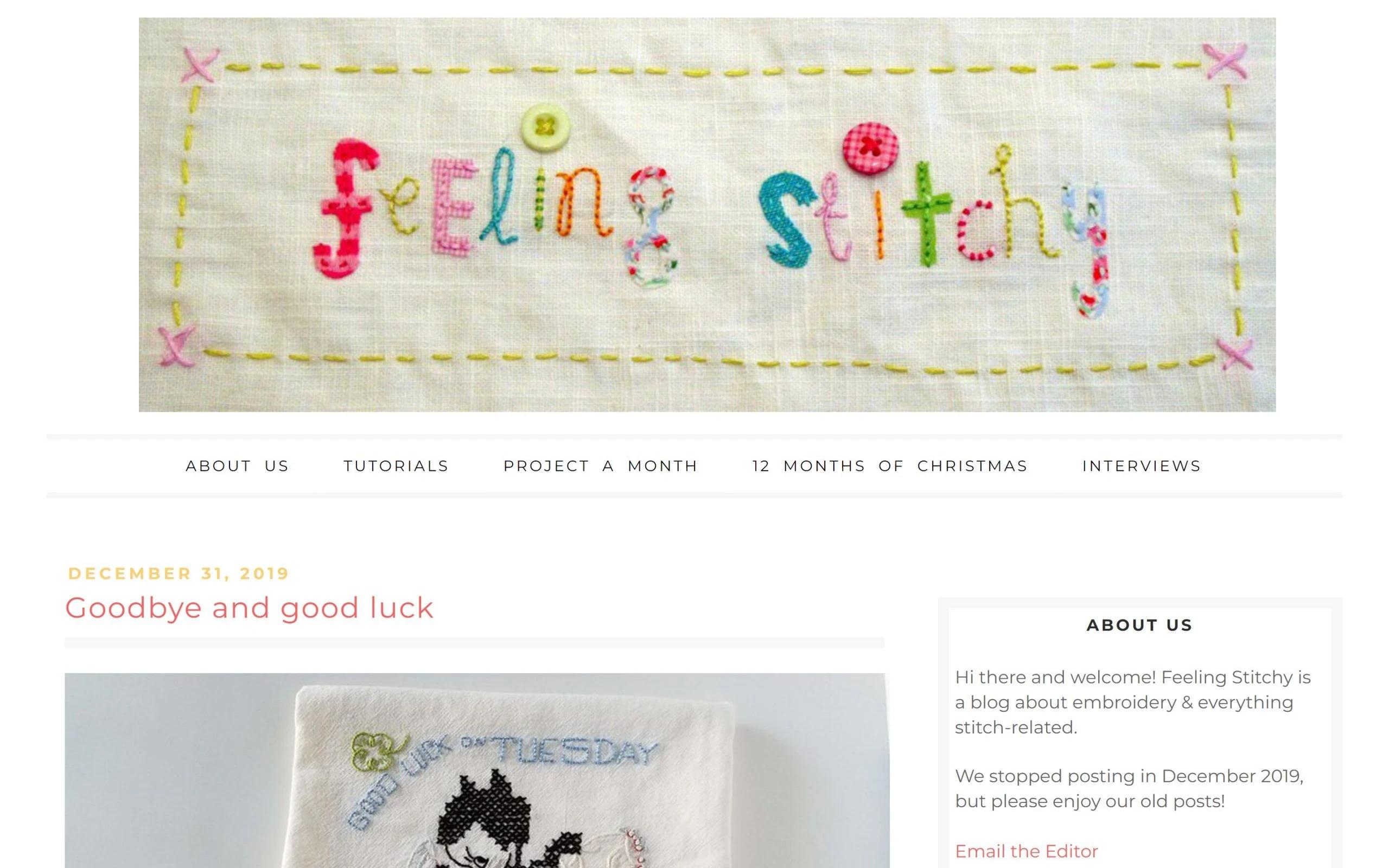
Task: Go to the Tutorials menu page
Action: 396,466
